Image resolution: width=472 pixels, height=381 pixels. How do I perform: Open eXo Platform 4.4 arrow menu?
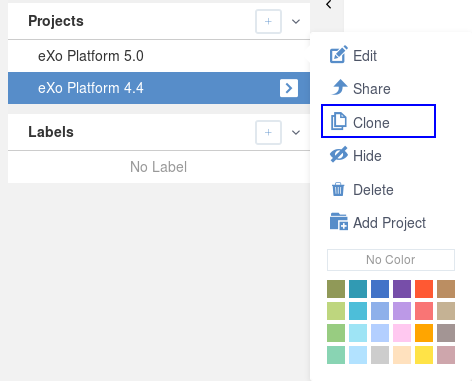289,88
